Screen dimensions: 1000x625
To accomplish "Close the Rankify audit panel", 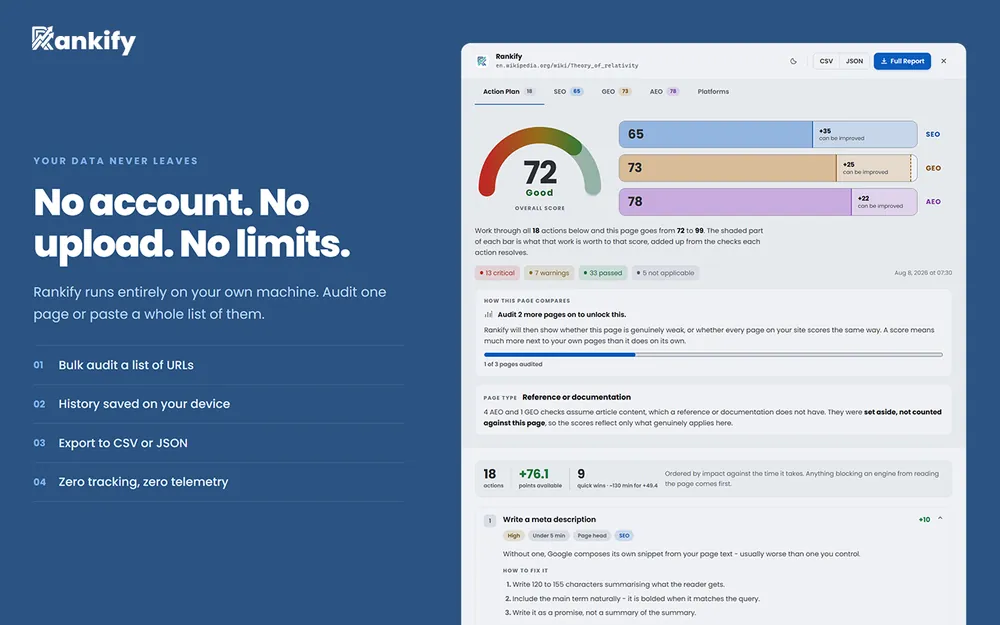I will tap(943, 61).
